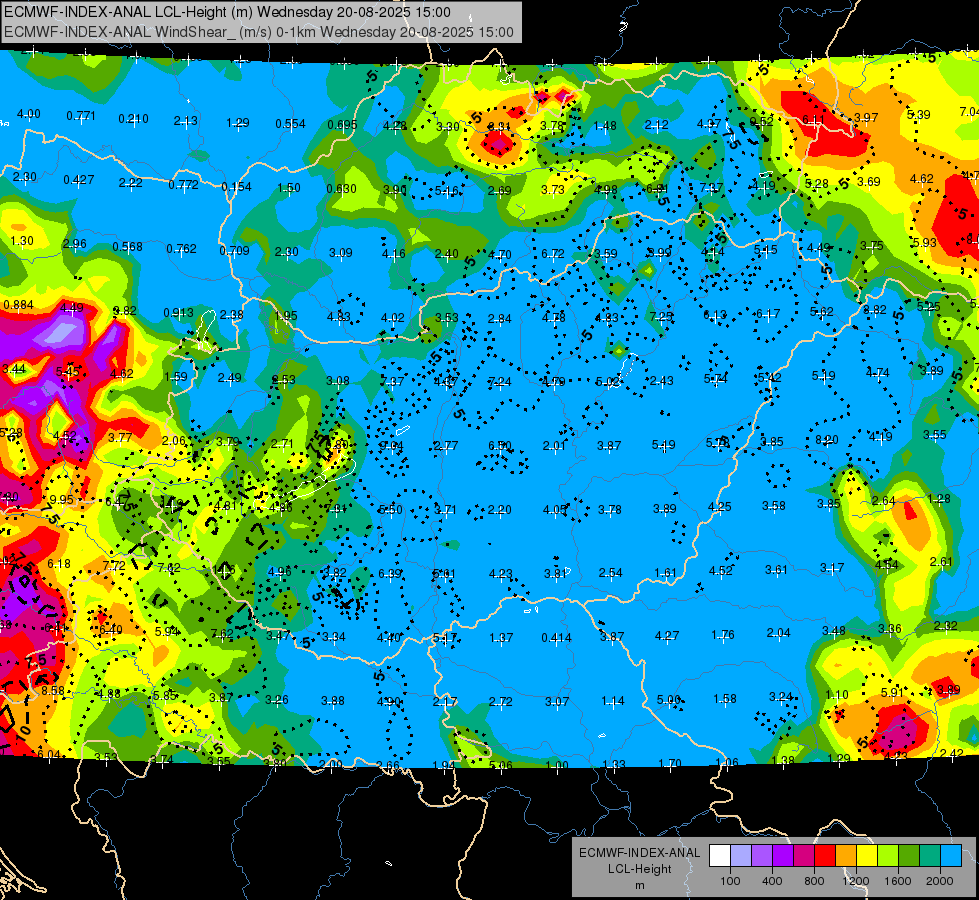
Task: Click the 'ECMWF-INDEX-ANAL' label inside the legend box
Action: click(x=639, y=853)
